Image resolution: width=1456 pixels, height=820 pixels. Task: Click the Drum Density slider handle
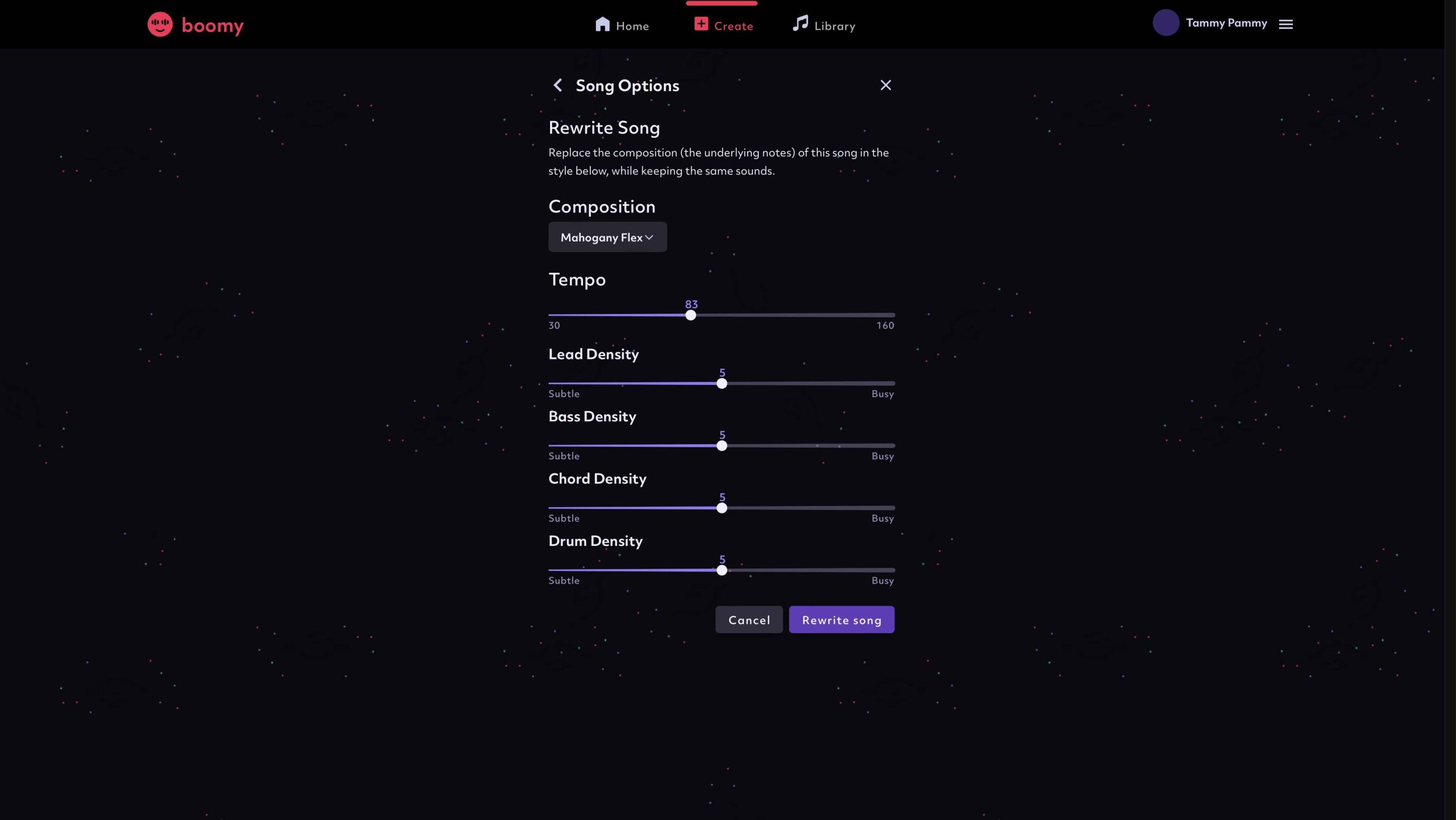(x=722, y=570)
